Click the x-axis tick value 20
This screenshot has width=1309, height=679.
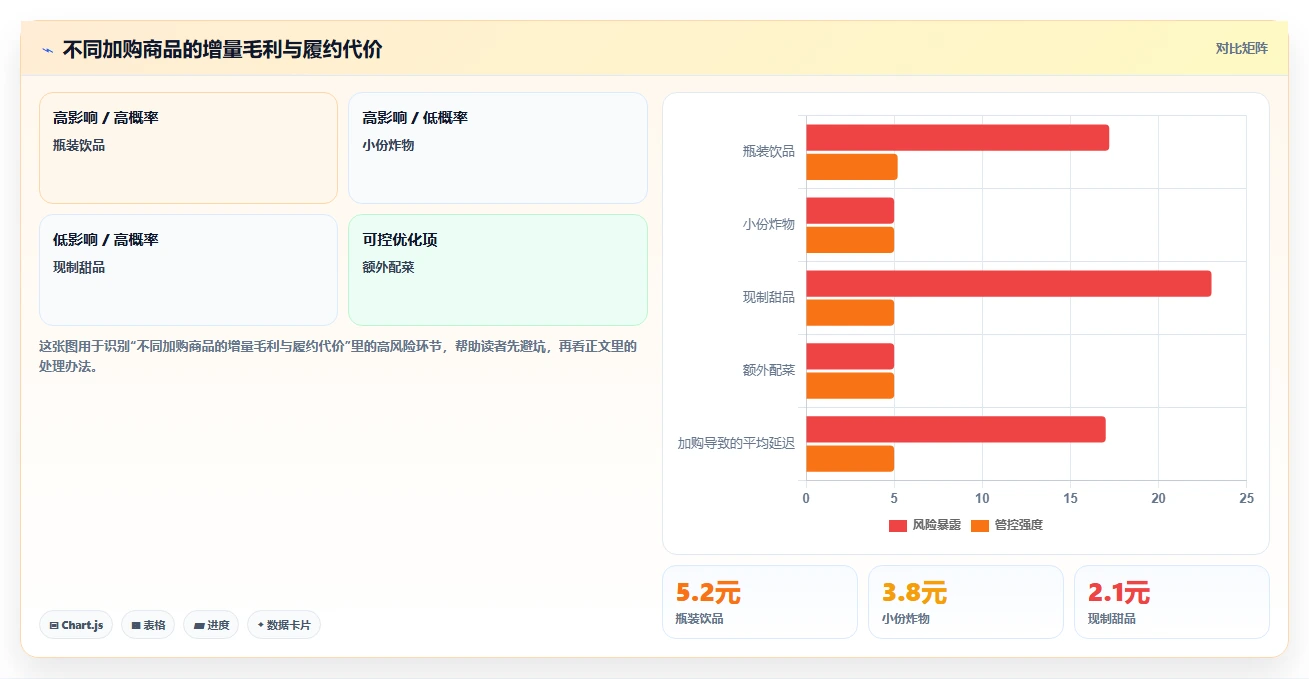coord(1158,498)
